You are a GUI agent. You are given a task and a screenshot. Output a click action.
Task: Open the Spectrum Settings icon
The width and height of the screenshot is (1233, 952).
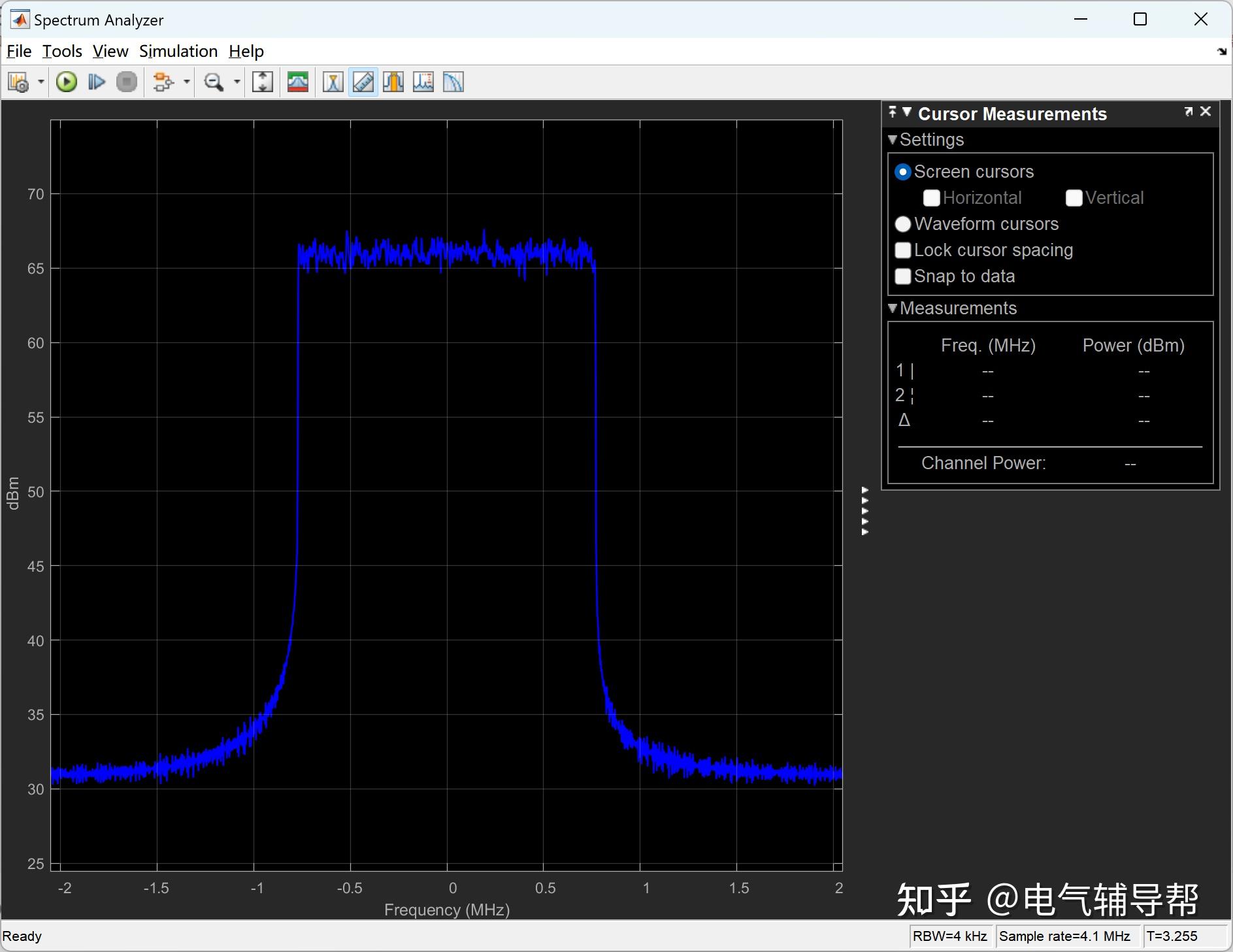coord(298,82)
